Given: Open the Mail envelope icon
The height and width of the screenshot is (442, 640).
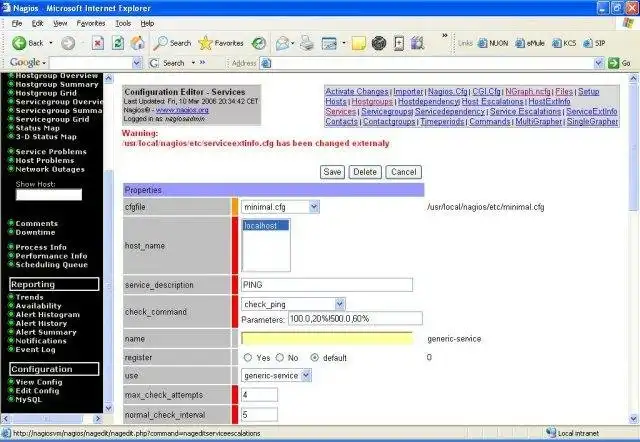Looking at the screenshot, I should click(282, 43).
